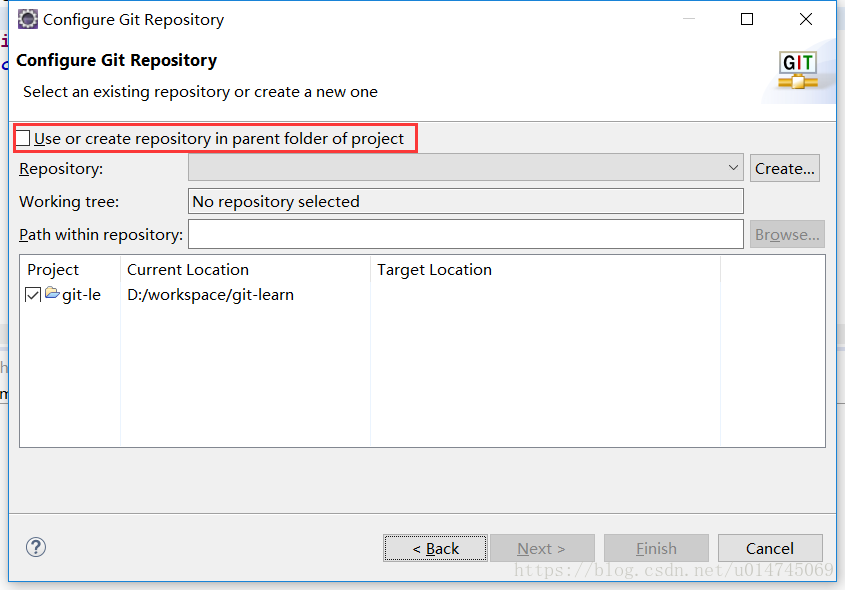Image resolution: width=845 pixels, height=590 pixels.
Task: Click the Eclipse icon in the title bar
Action: [27, 19]
